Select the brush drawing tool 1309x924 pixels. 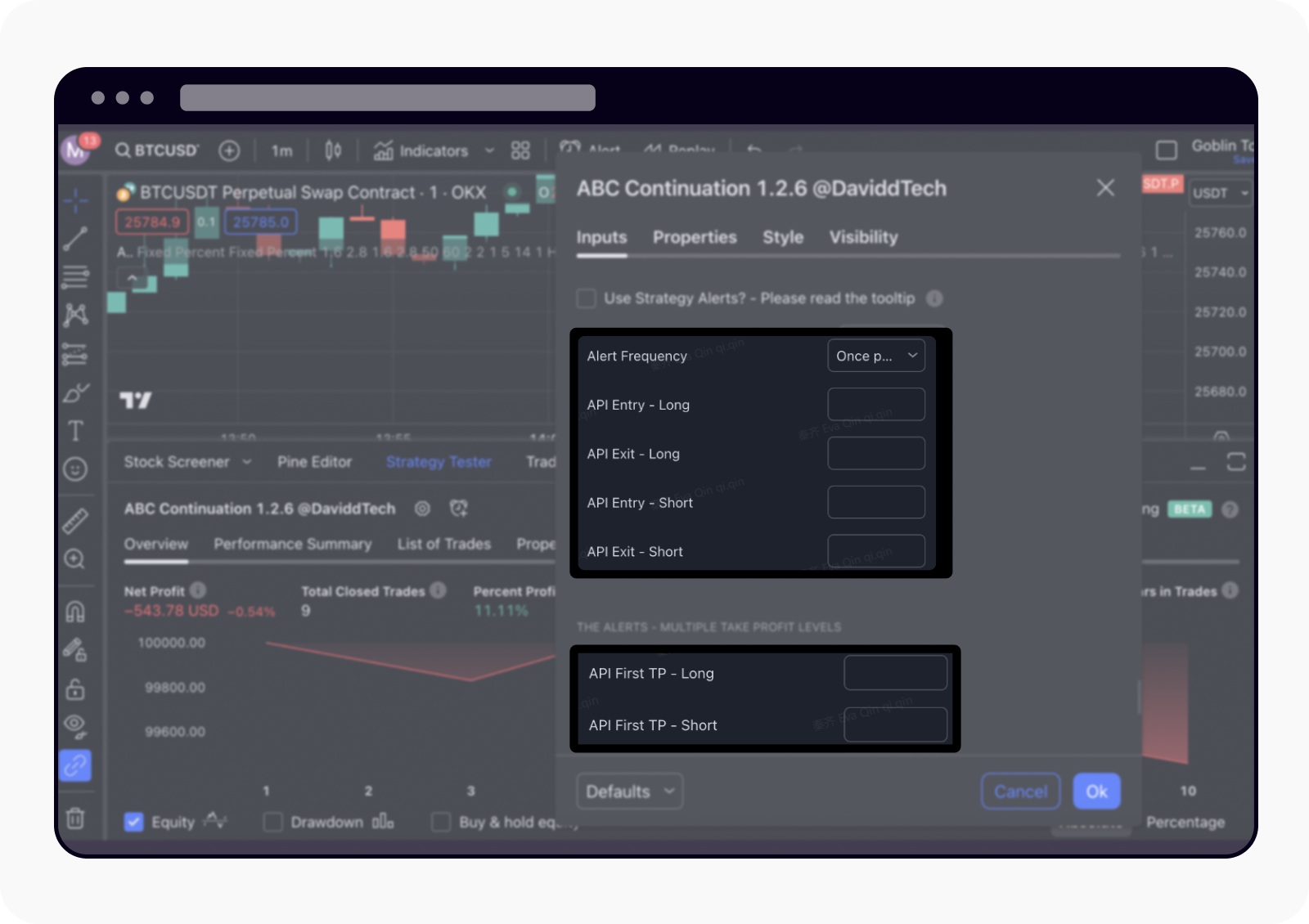pyautogui.click(x=75, y=392)
